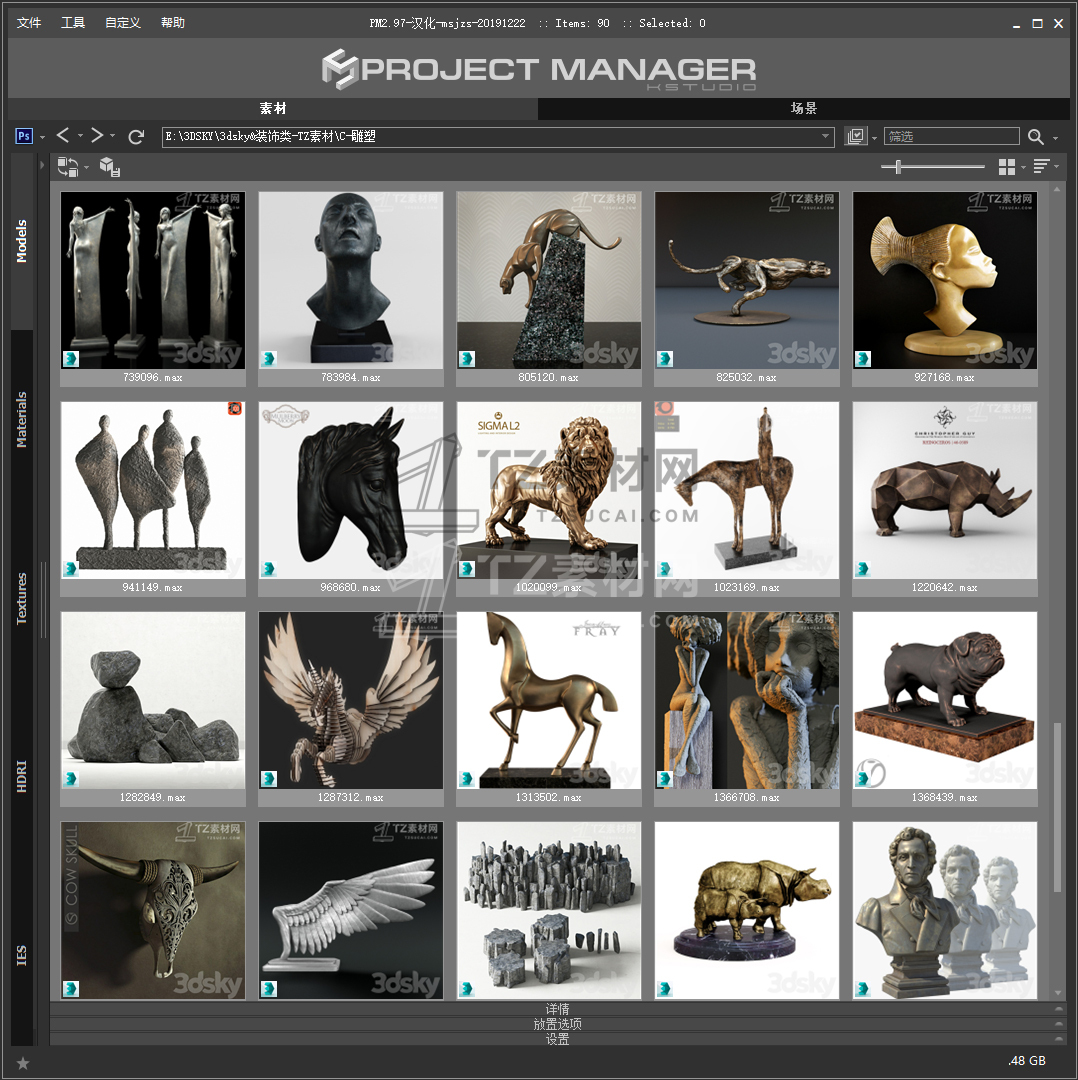
Task: Switch to the 场景 tab
Action: [804, 109]
